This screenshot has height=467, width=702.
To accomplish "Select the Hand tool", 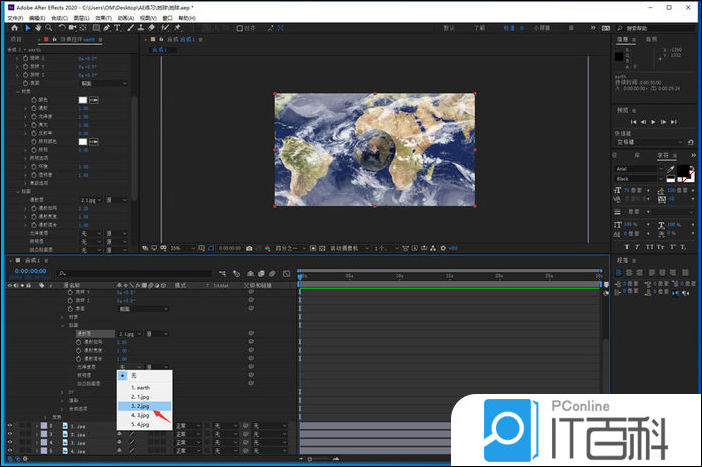I will pyautogui.click(x=37, y=28).
